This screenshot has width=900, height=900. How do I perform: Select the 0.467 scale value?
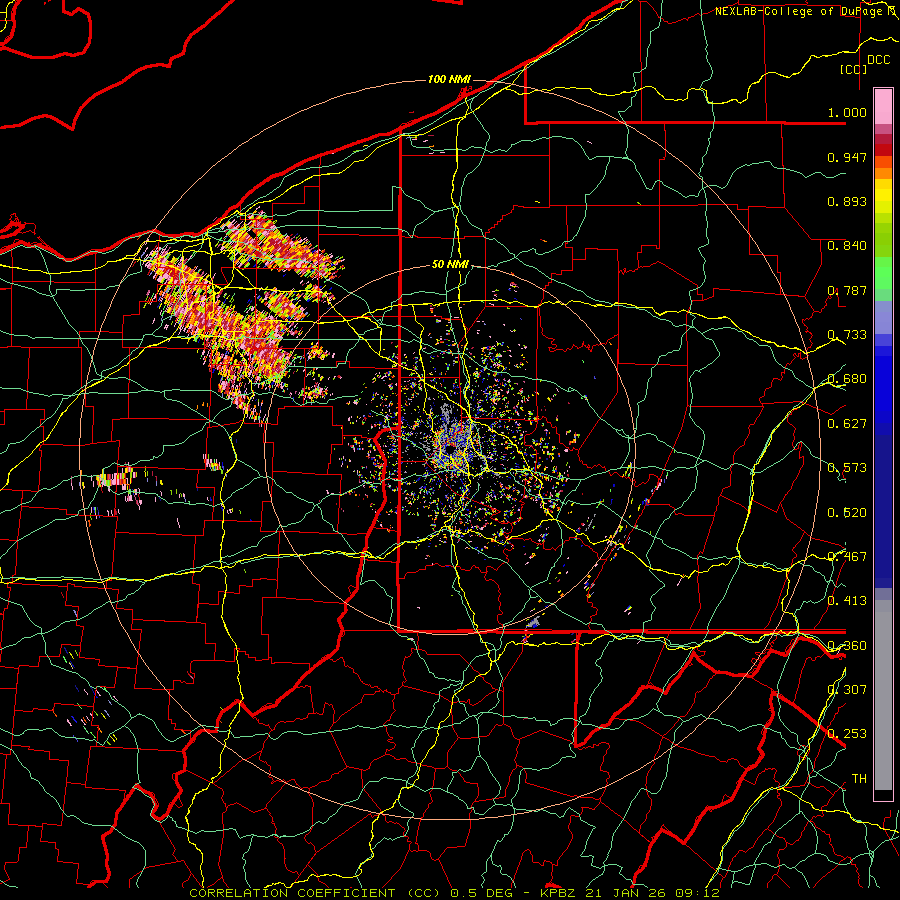(x=847, y=556)
